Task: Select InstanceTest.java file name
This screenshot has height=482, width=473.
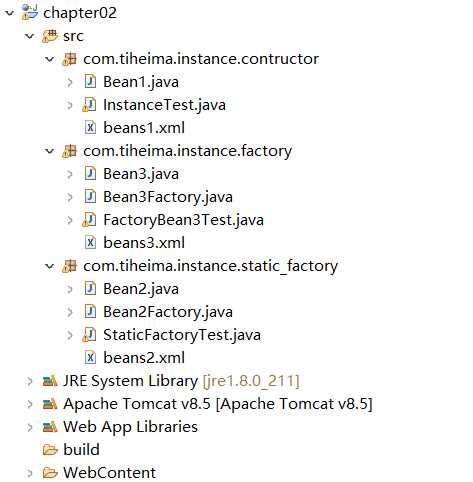Action: pos(164,105)
